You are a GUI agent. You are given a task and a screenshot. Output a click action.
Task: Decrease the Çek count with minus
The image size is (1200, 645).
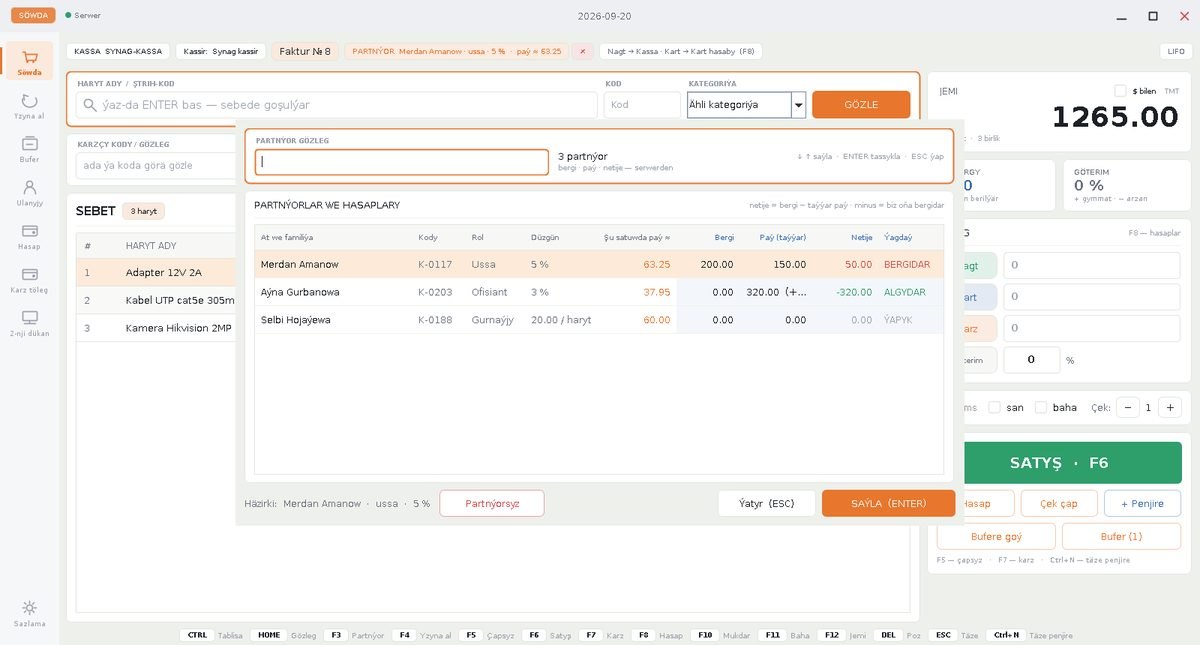click(1128, 407)
